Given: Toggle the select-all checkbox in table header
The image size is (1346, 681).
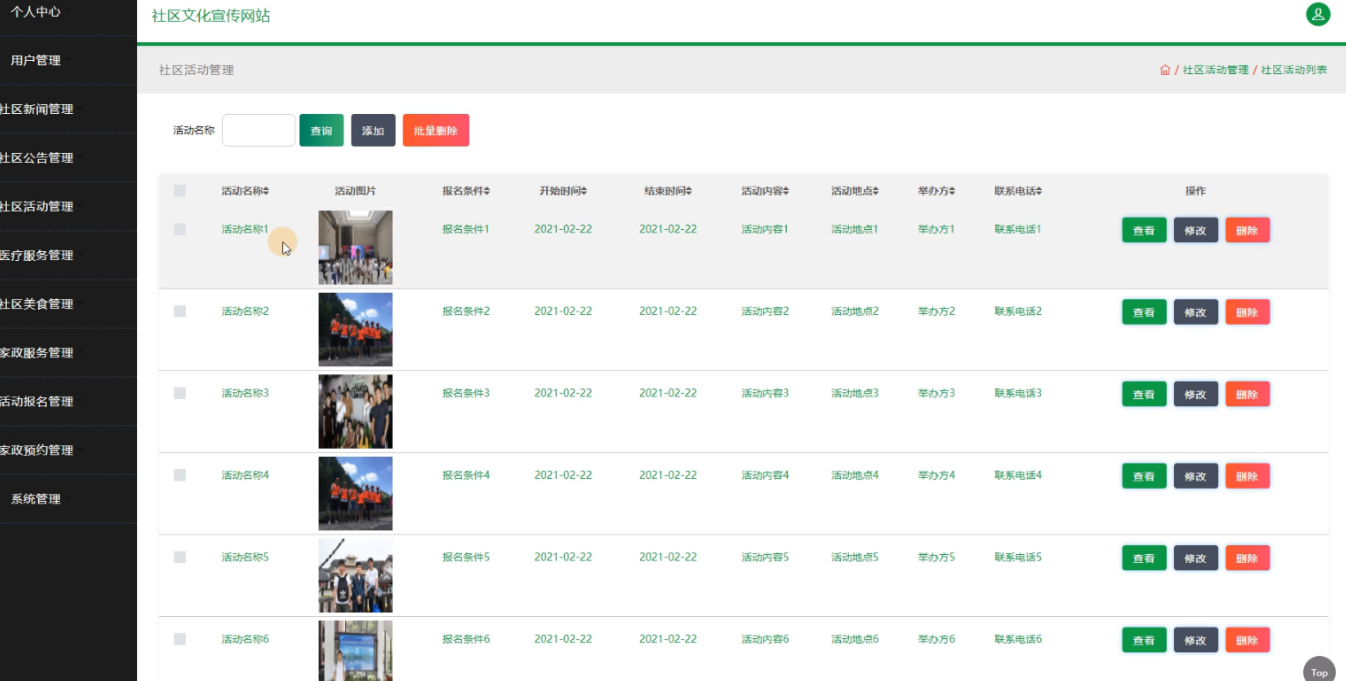Looking at the screenshot, I should (180, 191).
